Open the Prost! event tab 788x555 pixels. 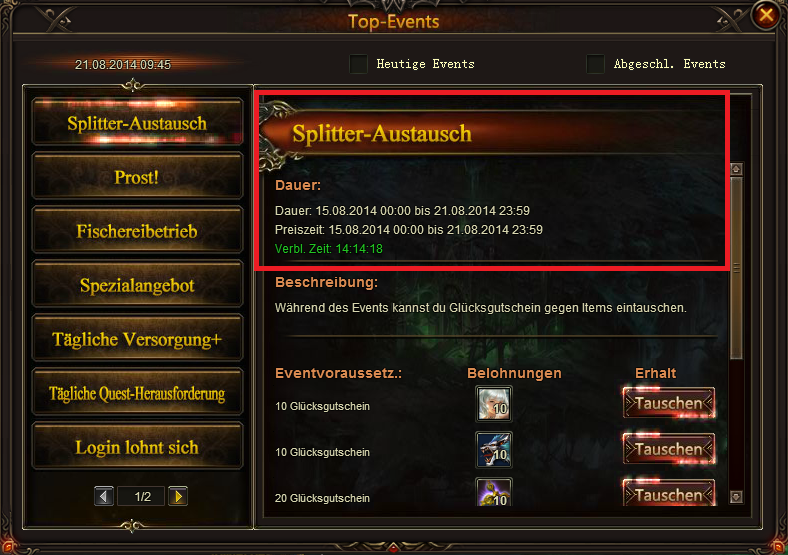point(137,177)
